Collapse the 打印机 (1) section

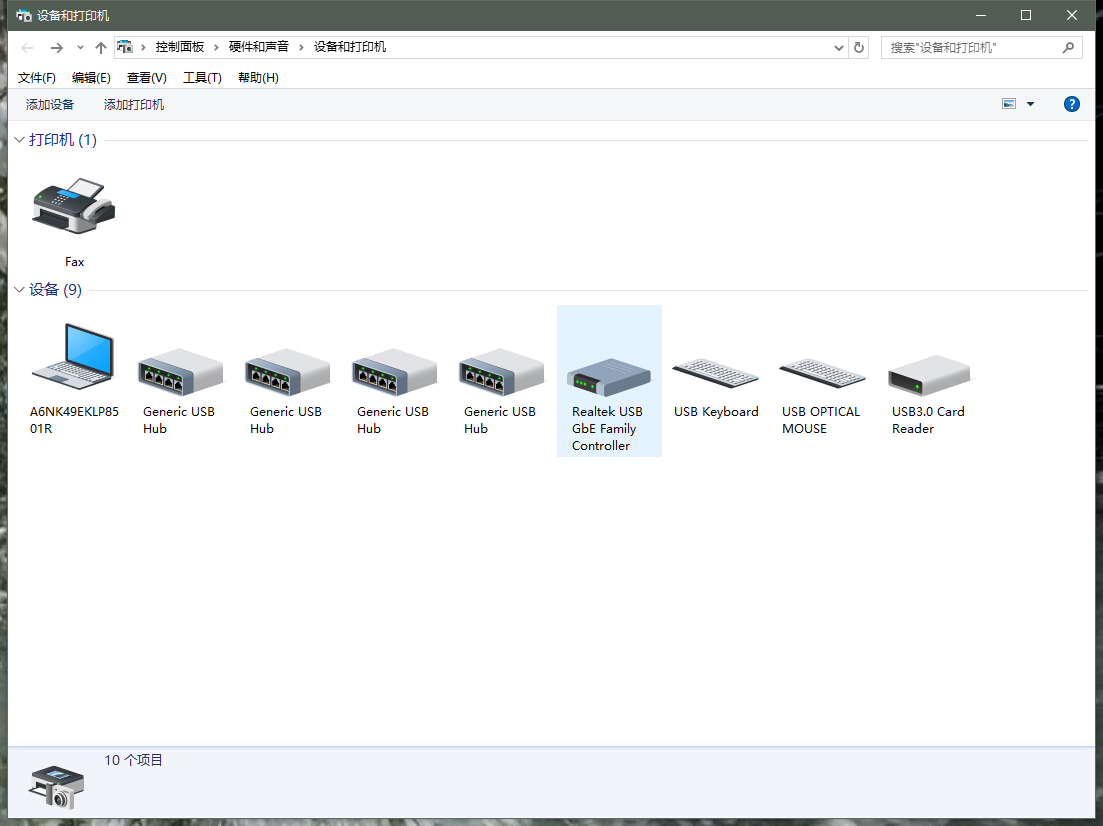[x=18, y=140]
